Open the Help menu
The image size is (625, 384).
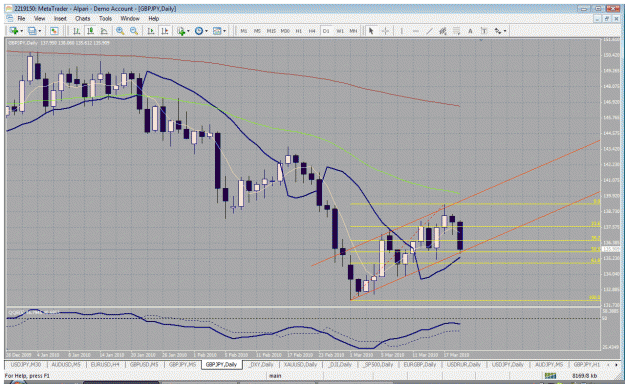coord(153,18)
